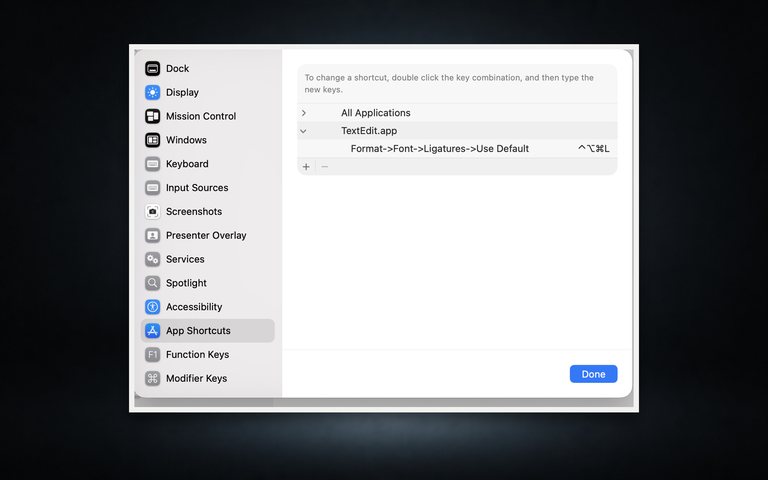Choose Input Sources in sidebar
The width and height of the screenshot is (768, 480).
coord(197,188)
